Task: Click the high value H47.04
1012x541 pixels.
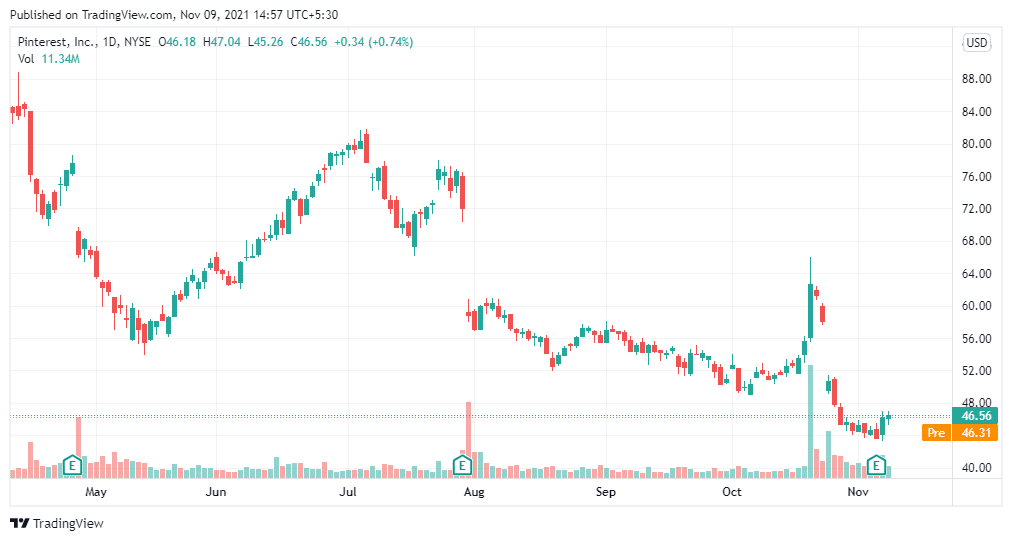Action: 221,42
